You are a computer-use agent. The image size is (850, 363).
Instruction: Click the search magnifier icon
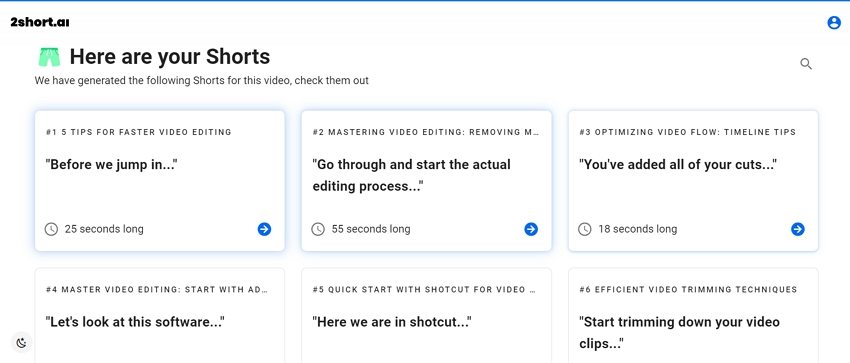point(806,64)
